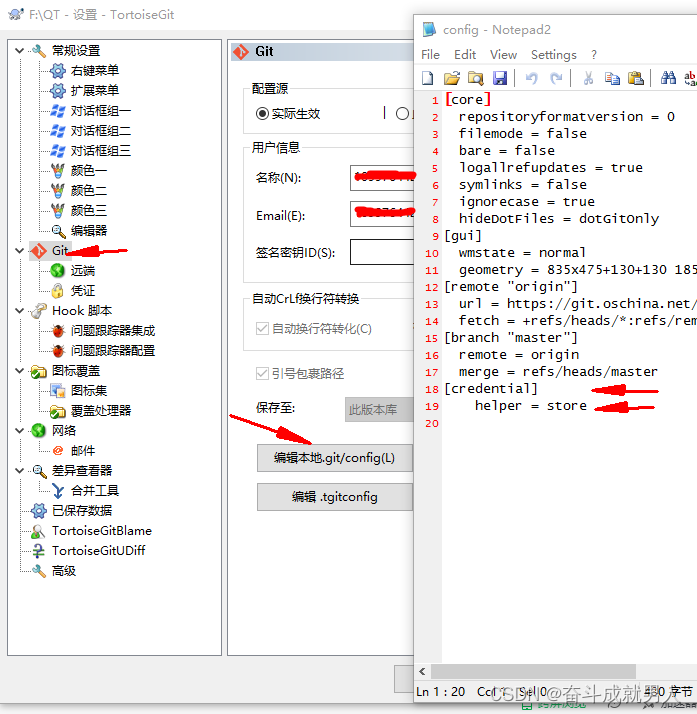Click the Browse/find file icon in Notepad2
This screenshot has width=697, height=714.
pos(475,78)
